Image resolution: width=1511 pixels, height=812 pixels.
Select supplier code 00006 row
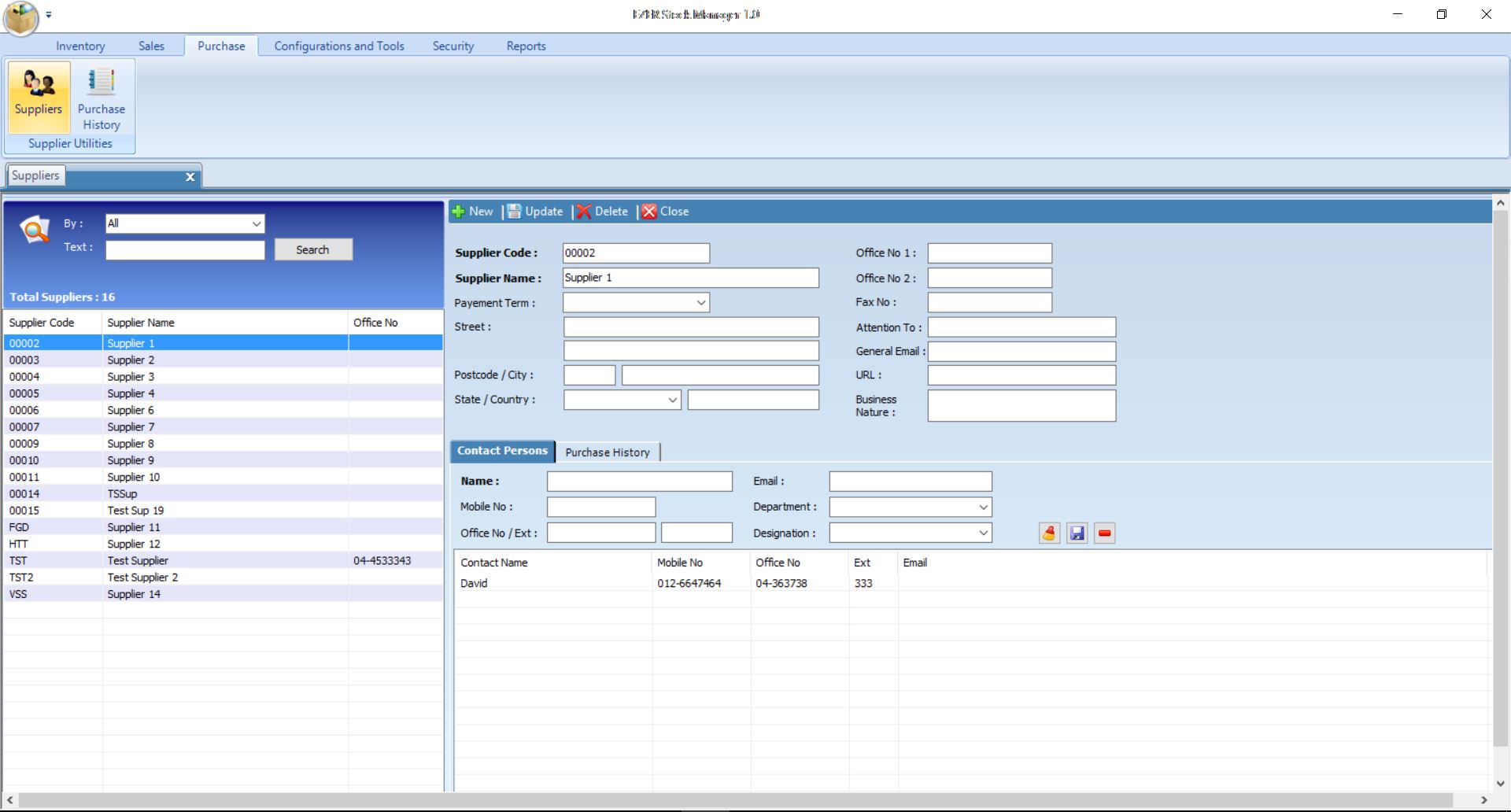pyautogui.click(x=224, y=411)
